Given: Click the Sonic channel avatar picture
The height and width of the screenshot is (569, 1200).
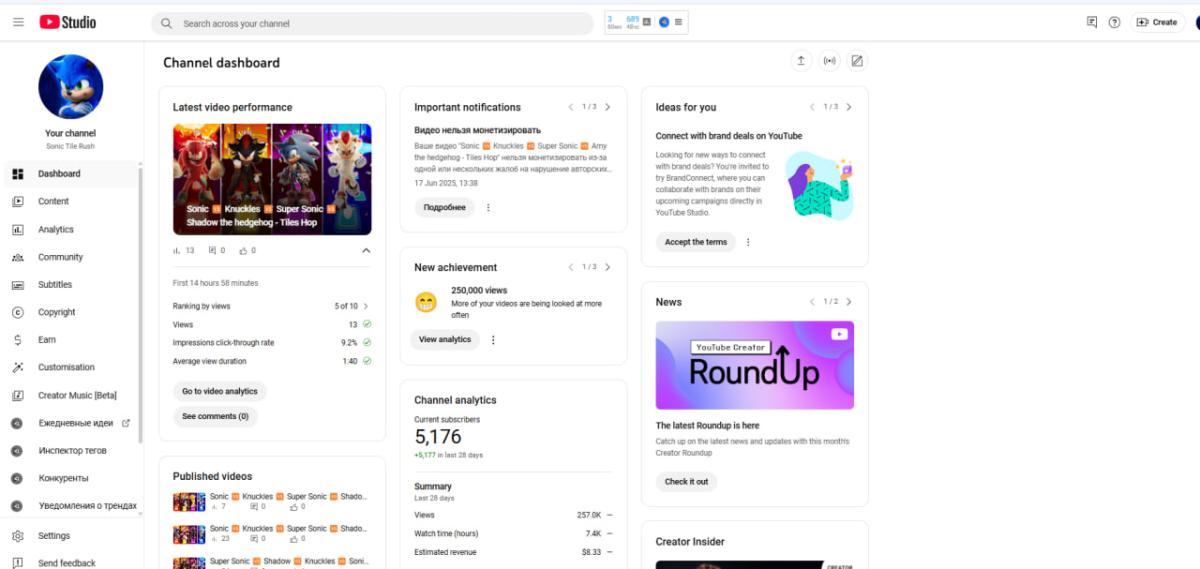Looking at the screenshot, I should (x=71, y=87).
